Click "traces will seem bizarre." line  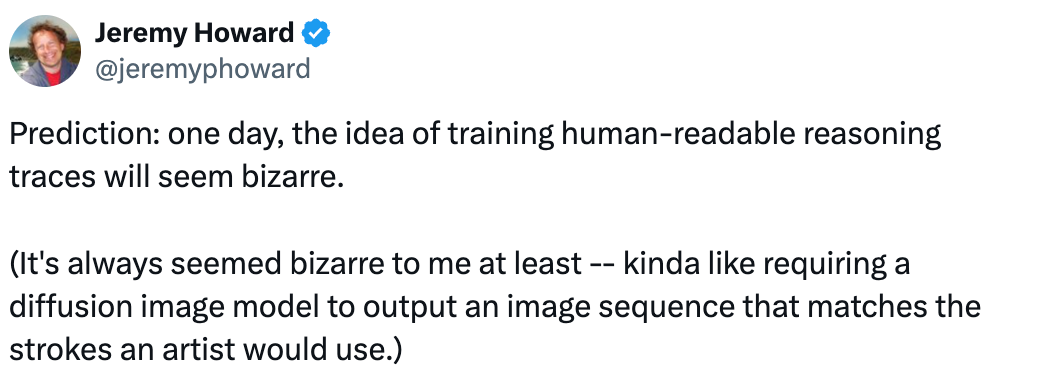pos(176,178)
